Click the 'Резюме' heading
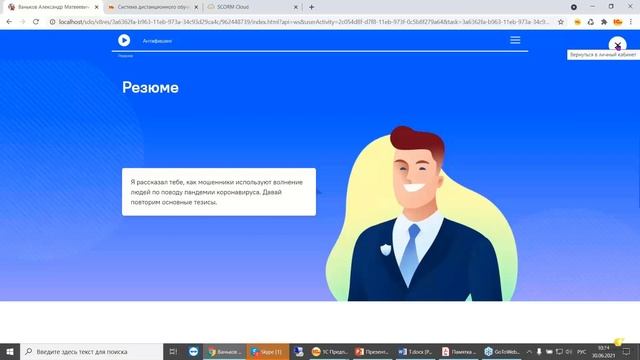 (x=150, y=87)
